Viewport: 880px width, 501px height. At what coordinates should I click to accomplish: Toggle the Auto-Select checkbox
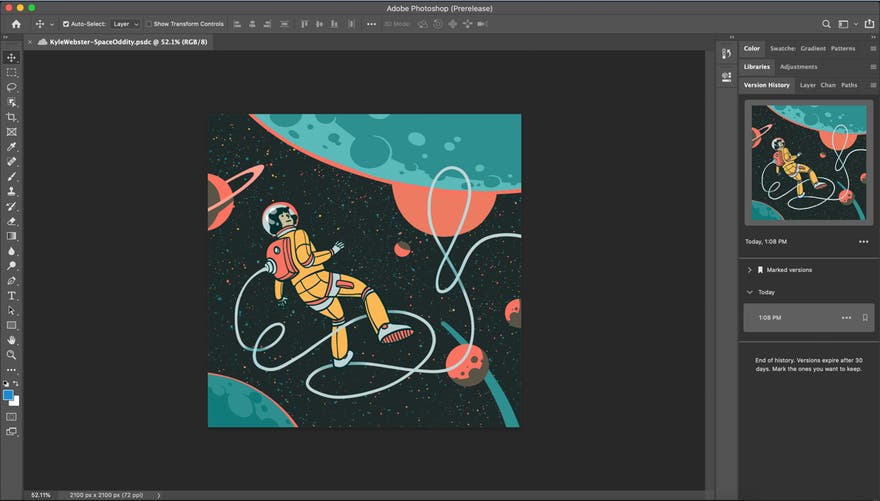coord(66,24)
